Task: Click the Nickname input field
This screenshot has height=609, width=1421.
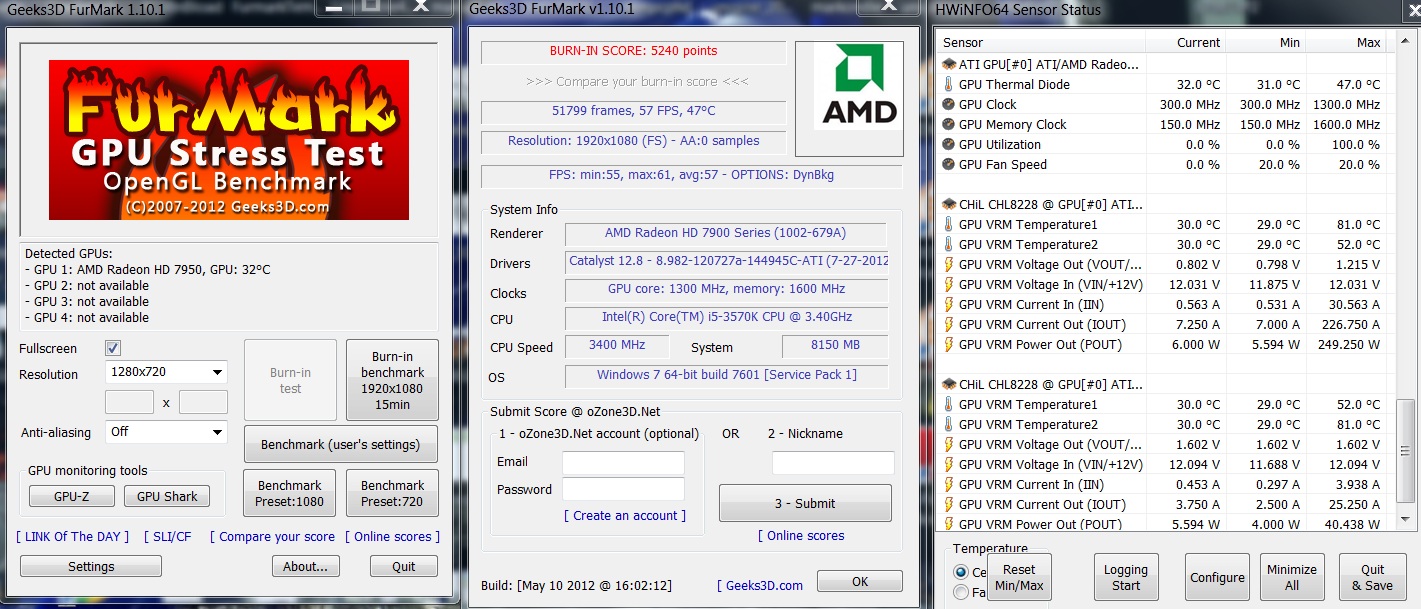Action: click(833, 462)
